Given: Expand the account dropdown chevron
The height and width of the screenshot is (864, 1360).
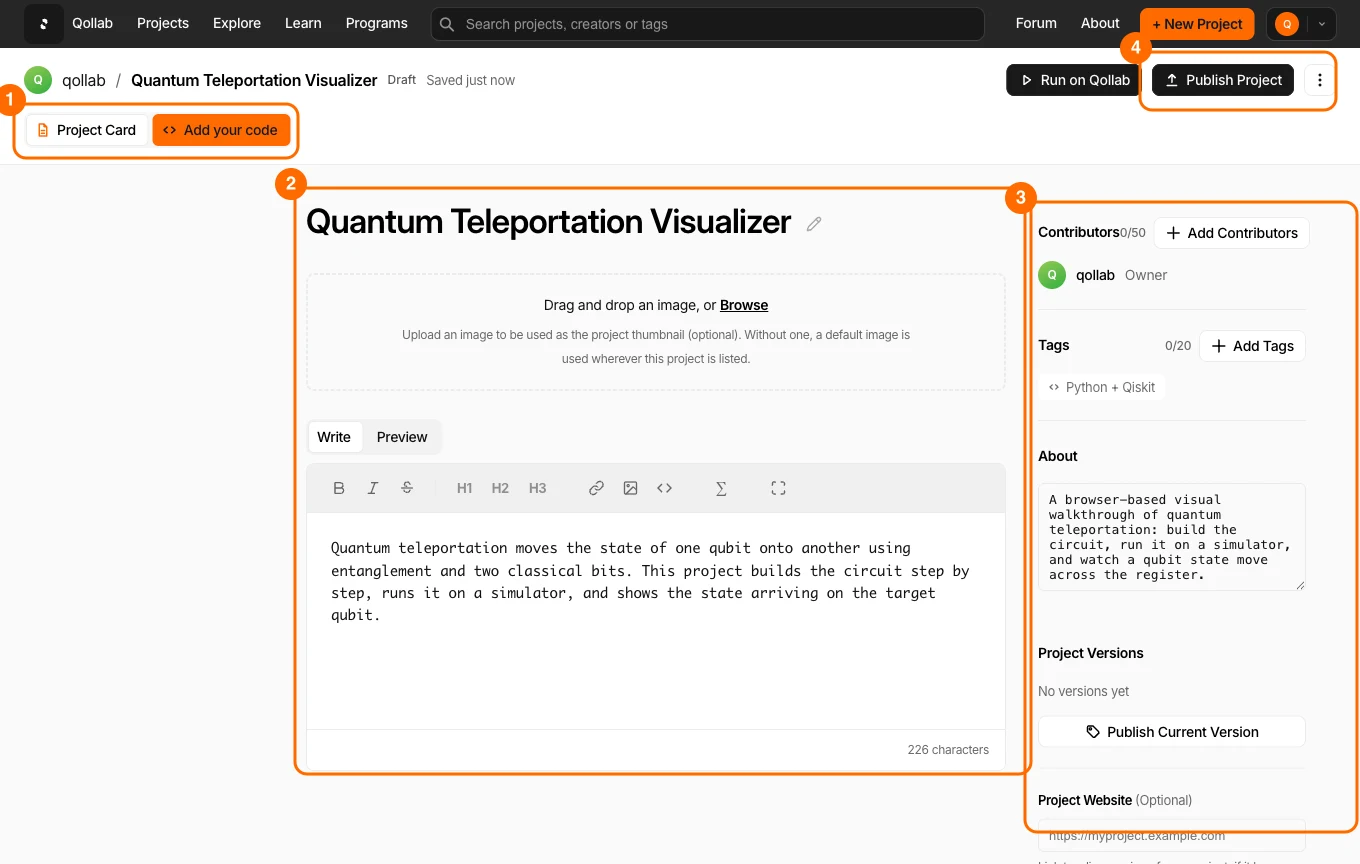Looking at the screenshot, I should [1321, 24].
